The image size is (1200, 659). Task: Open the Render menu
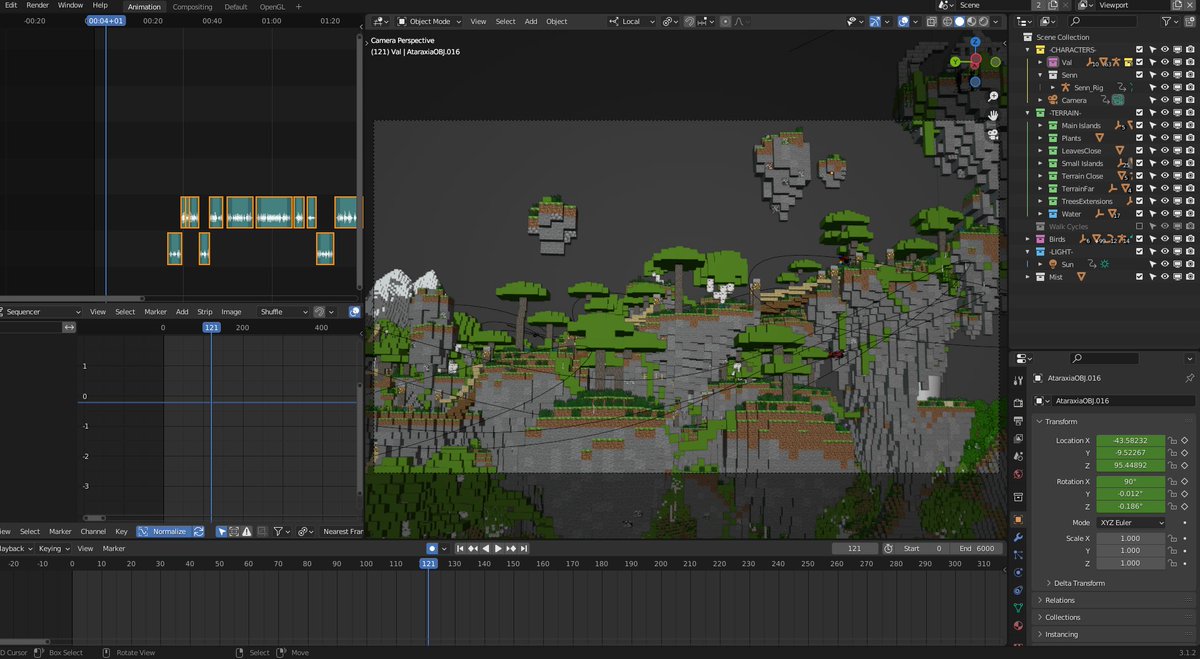pyautogui.click(x=37, y=5)
